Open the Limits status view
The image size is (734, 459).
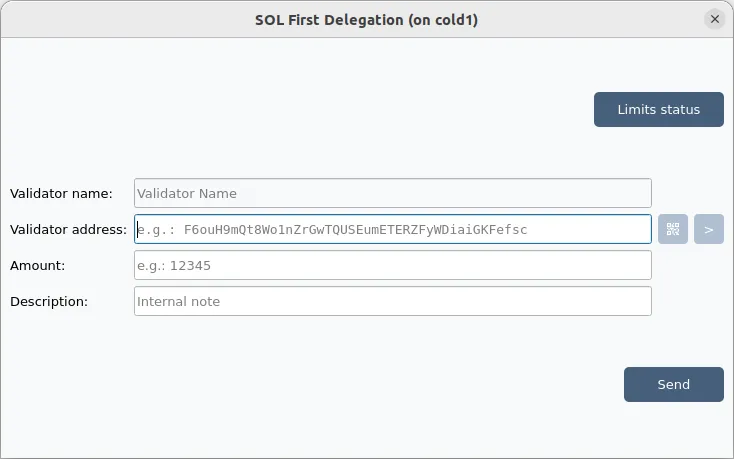[659, 109]
